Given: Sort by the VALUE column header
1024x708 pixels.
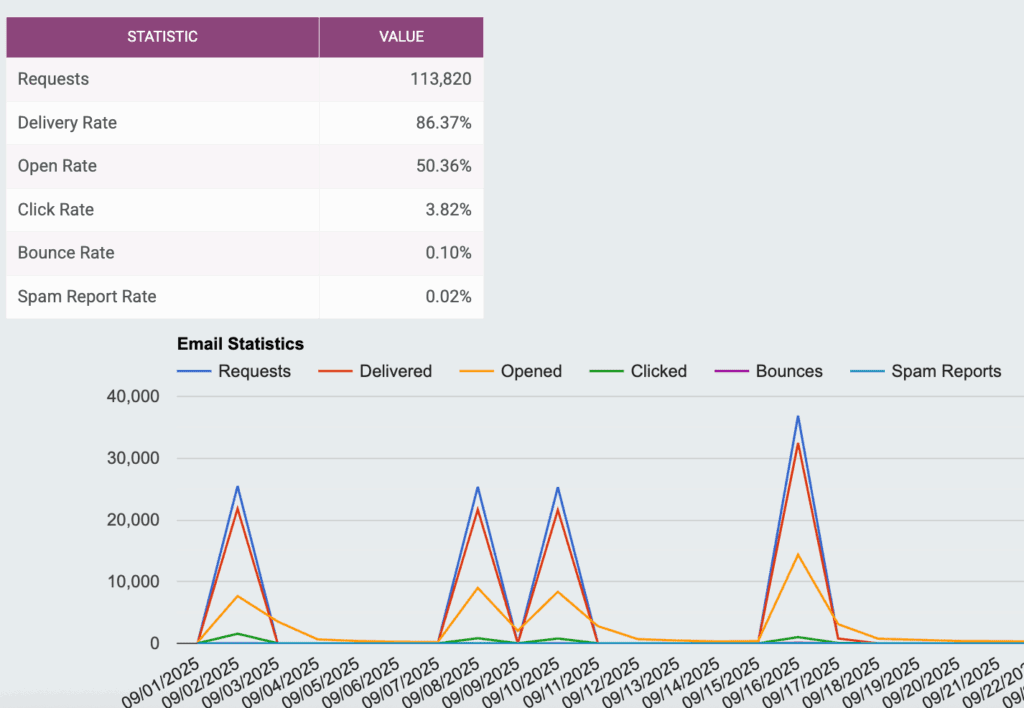Looking at the screenshot, I should pos(401,37).
